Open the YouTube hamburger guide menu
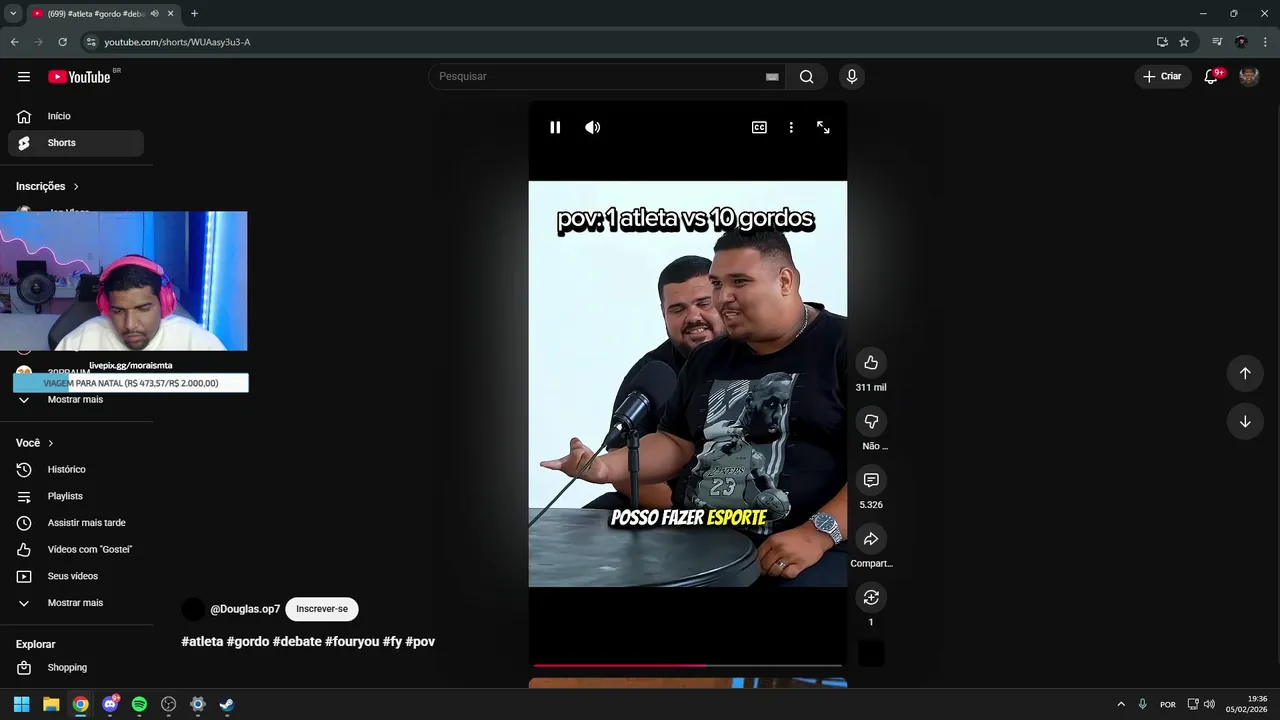This screenshot has width=1280, height=720. tap(24, 77)
